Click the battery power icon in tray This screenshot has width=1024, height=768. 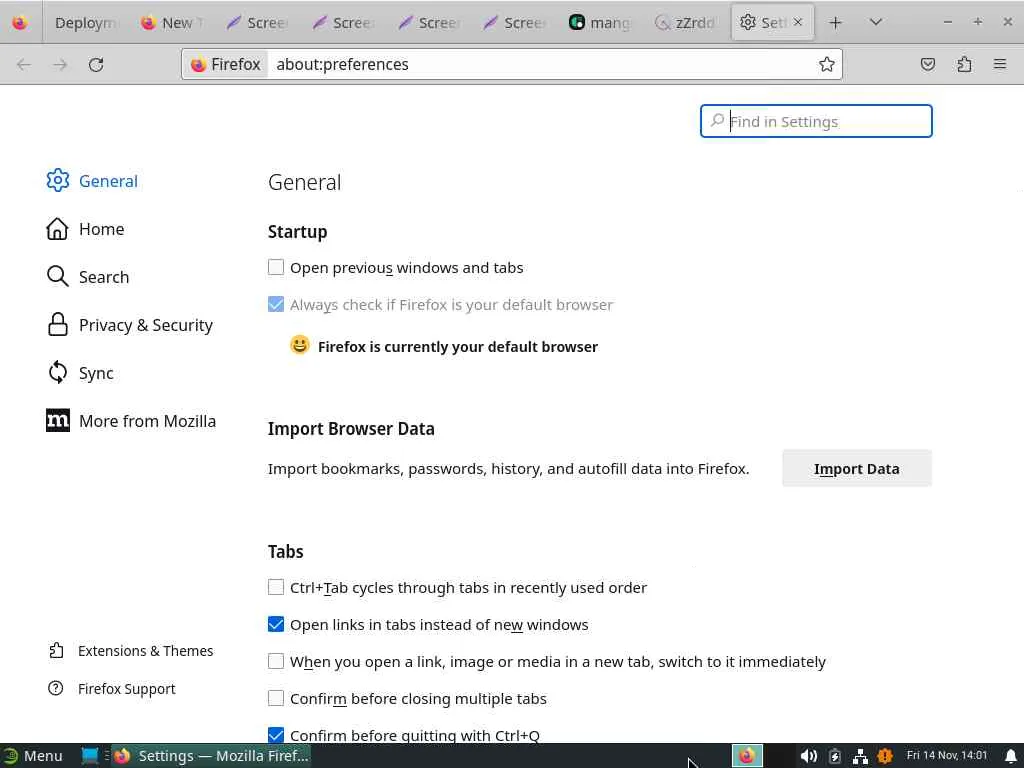coord(835,756)
